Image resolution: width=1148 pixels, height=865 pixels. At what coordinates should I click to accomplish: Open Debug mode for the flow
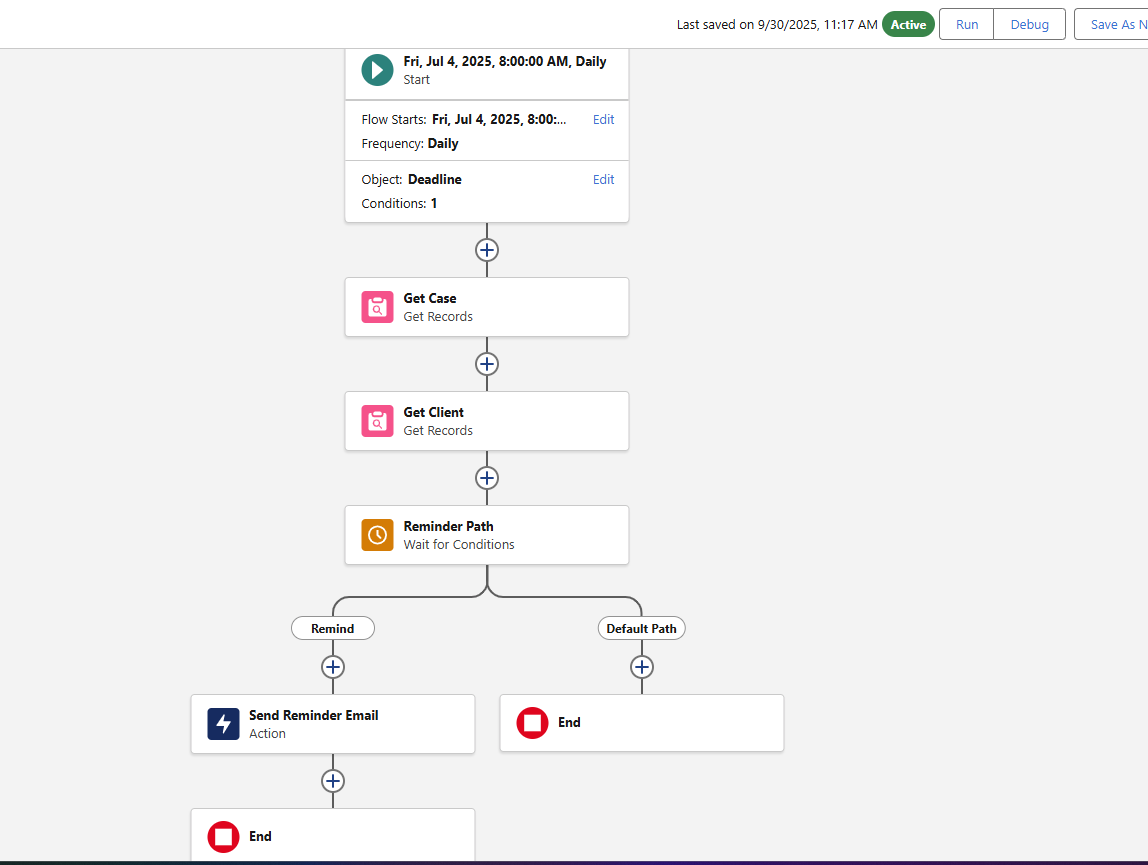[1029, 24]
